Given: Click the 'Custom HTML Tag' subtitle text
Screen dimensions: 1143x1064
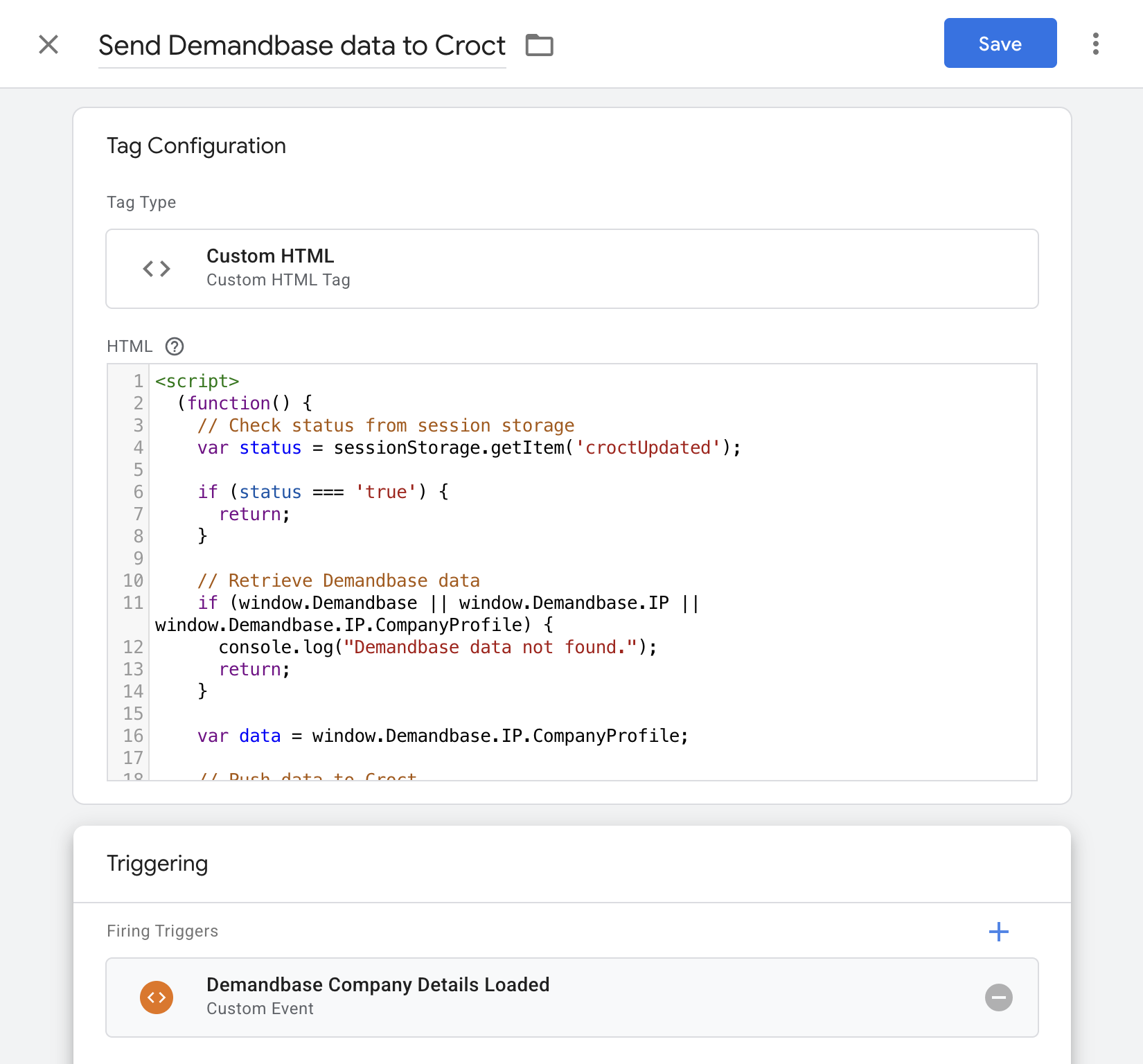Looking at the screenshot, I should point(278,280).
